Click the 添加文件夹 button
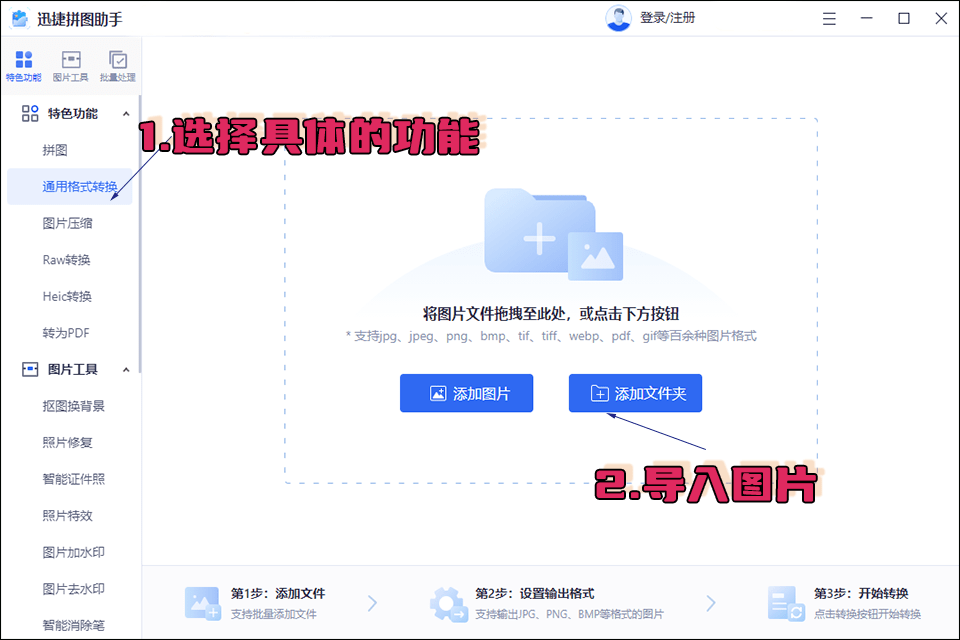 coord(635,393)
